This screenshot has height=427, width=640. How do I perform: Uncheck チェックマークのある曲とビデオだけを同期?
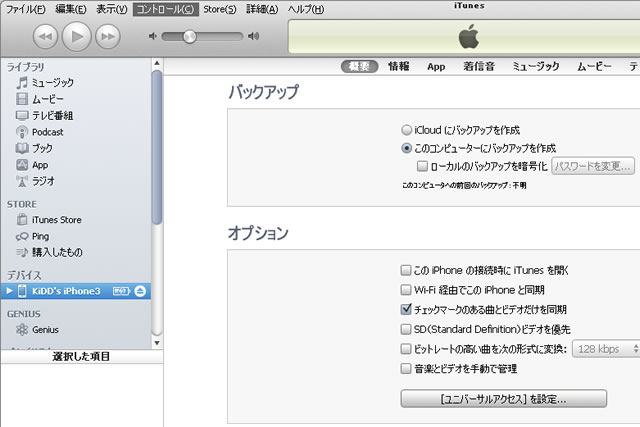click(x=406, y=309)
